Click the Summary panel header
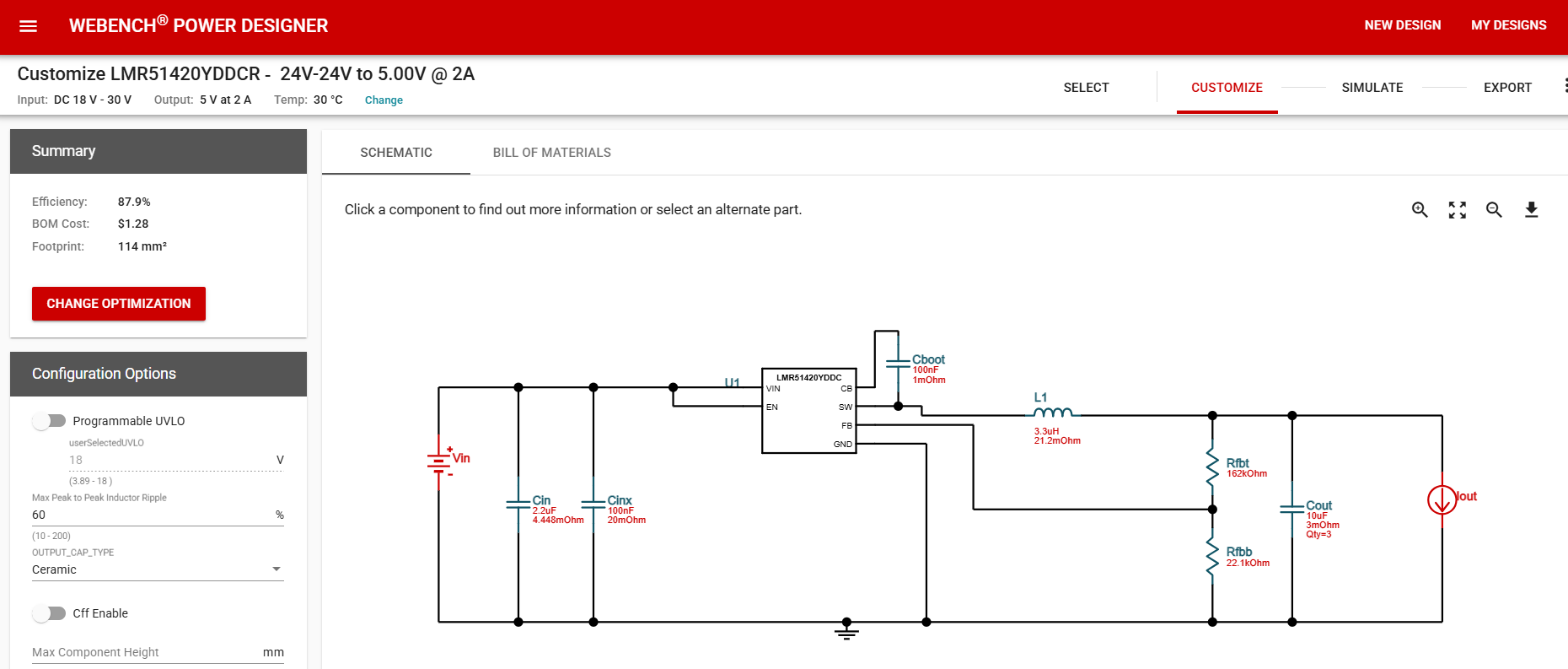The height and width of the screenshot is (669, 1568). click(x=158, y=151)
